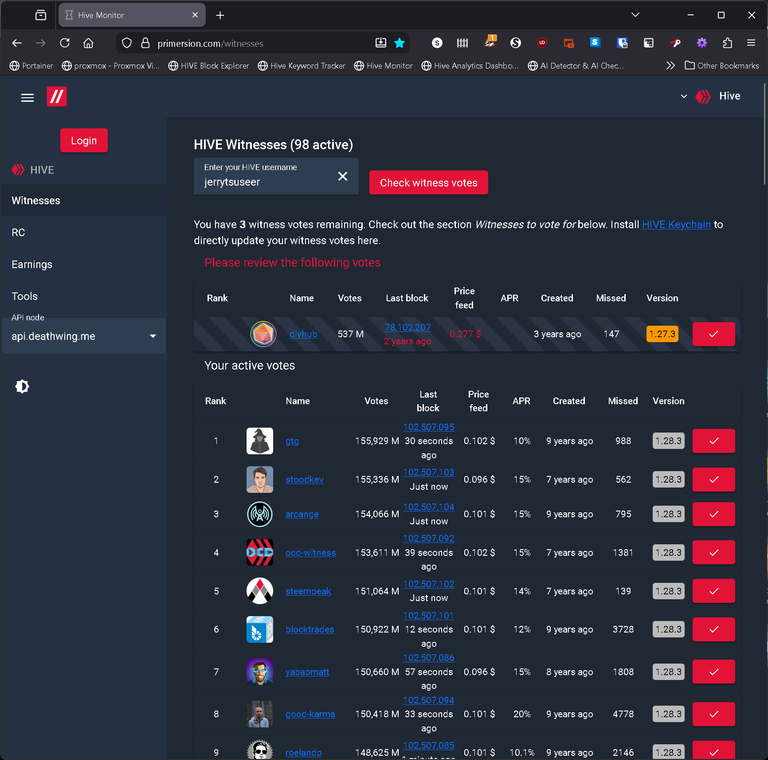Click the gtg hooded avatar
768x760 pixels.
[260, 441]
